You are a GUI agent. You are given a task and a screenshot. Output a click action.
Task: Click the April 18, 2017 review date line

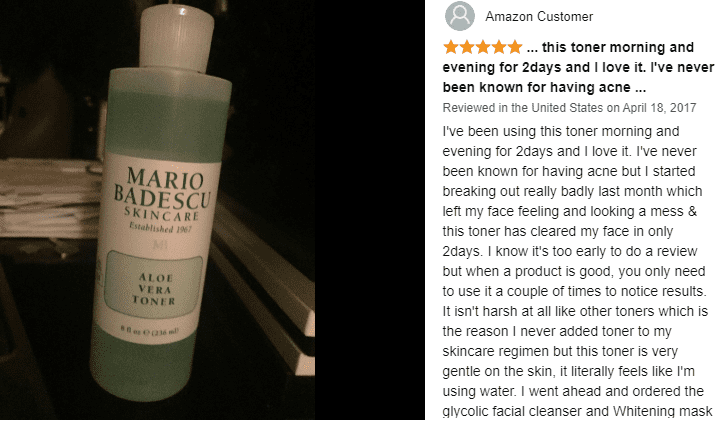coord(569,108)
